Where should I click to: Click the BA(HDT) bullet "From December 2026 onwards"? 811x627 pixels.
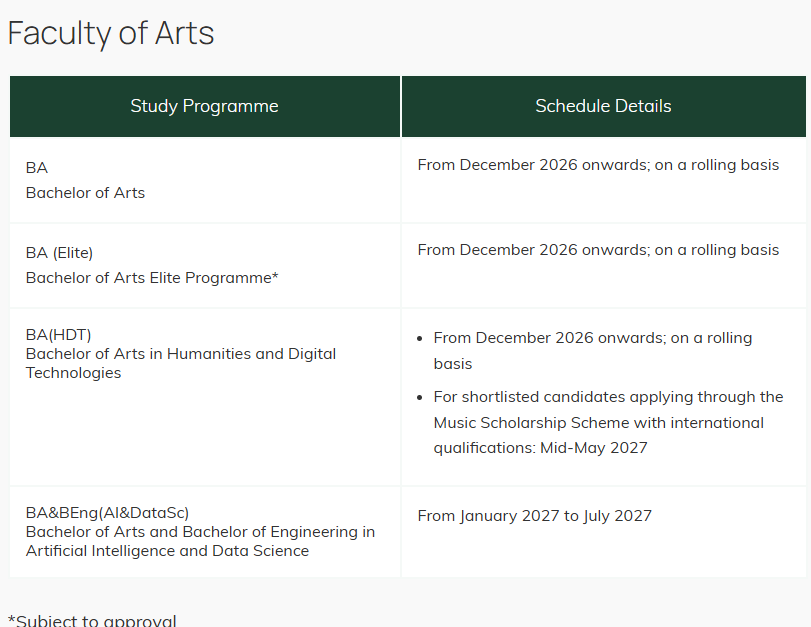click(x=593, y=350)
